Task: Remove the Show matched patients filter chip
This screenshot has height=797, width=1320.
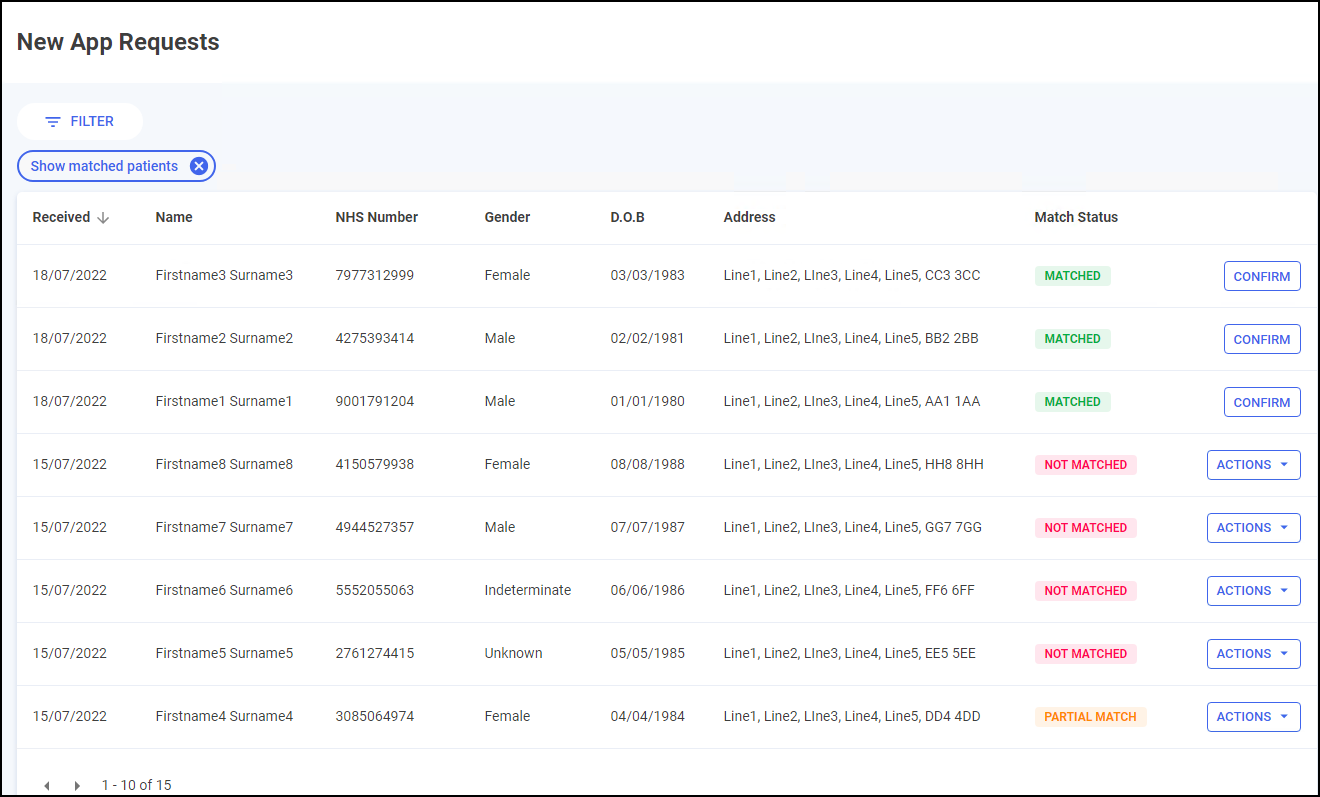Action: click(x=199, y=166)
